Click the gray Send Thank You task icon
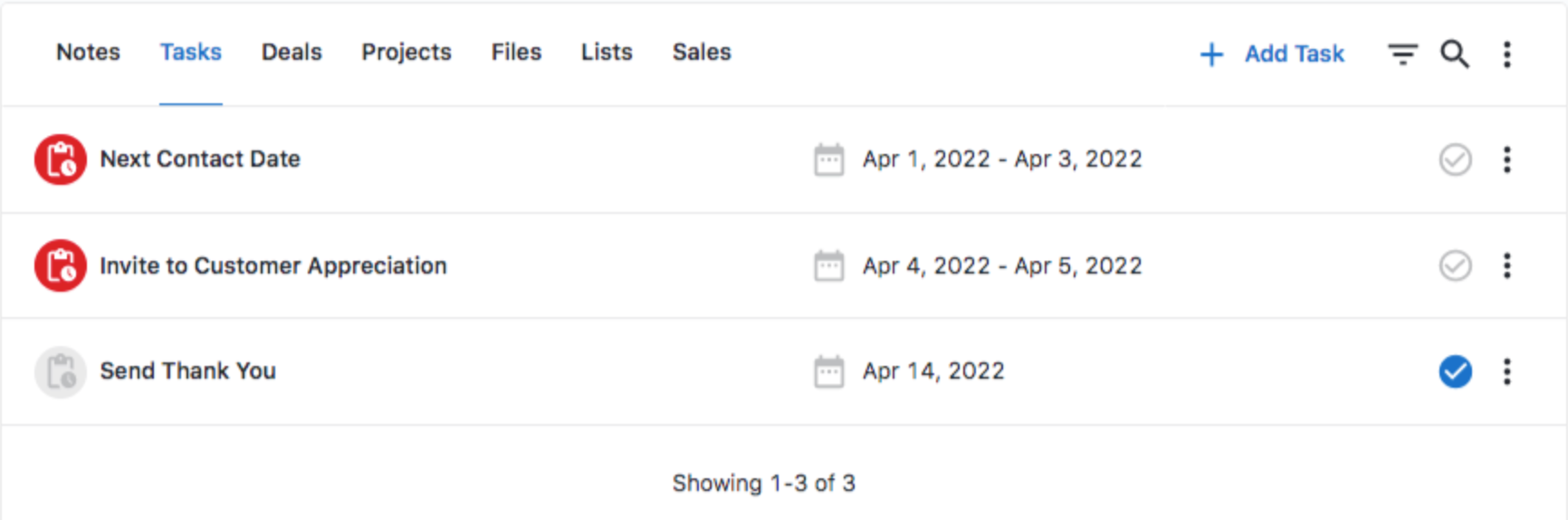This screenshot has height=520, width=1568. coord(61,371)
